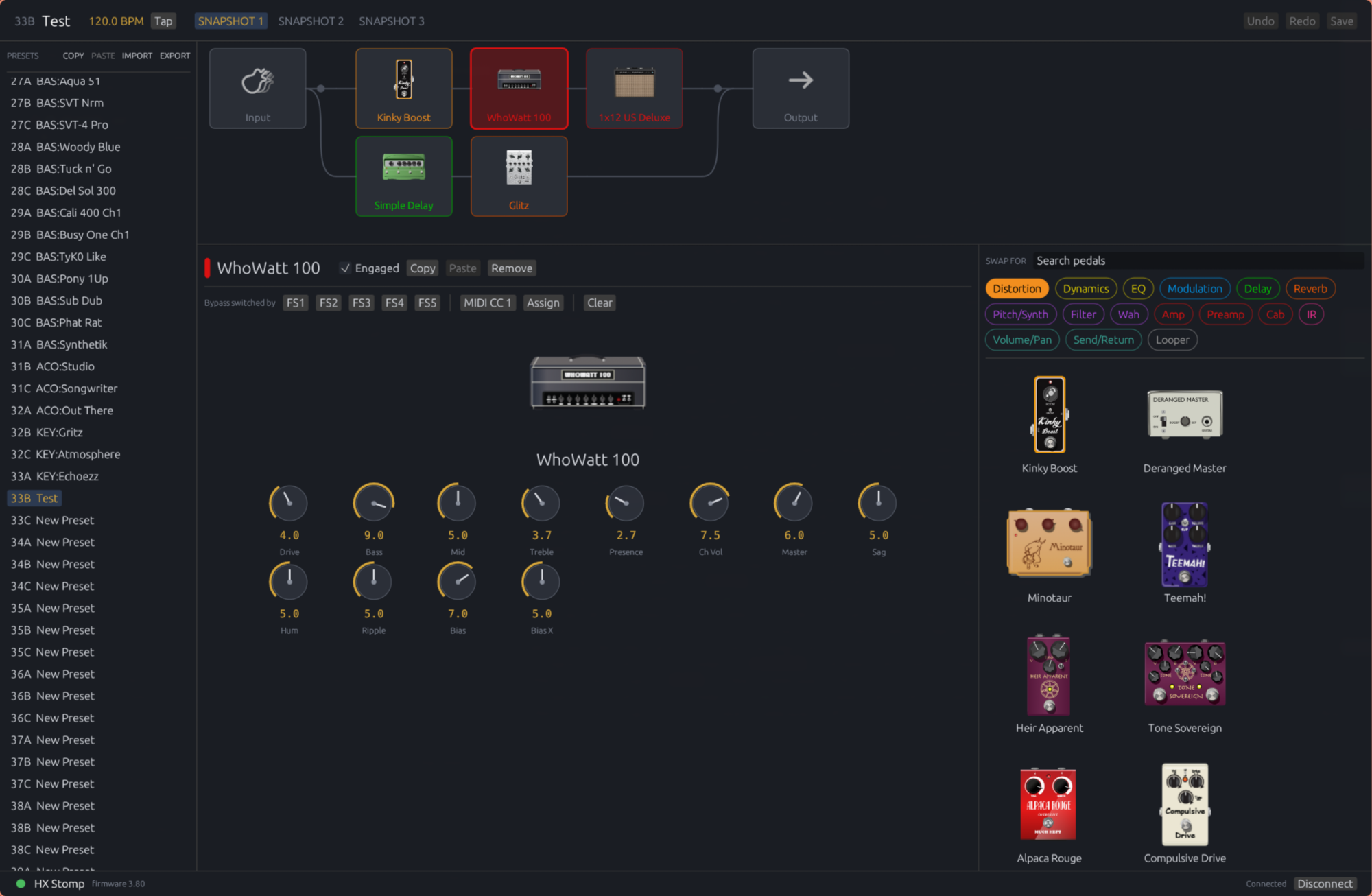Viewport: 1372px width, 896px height.
Task: Filter pedals by Distortion category
Action: click(x=1017, y=289)
